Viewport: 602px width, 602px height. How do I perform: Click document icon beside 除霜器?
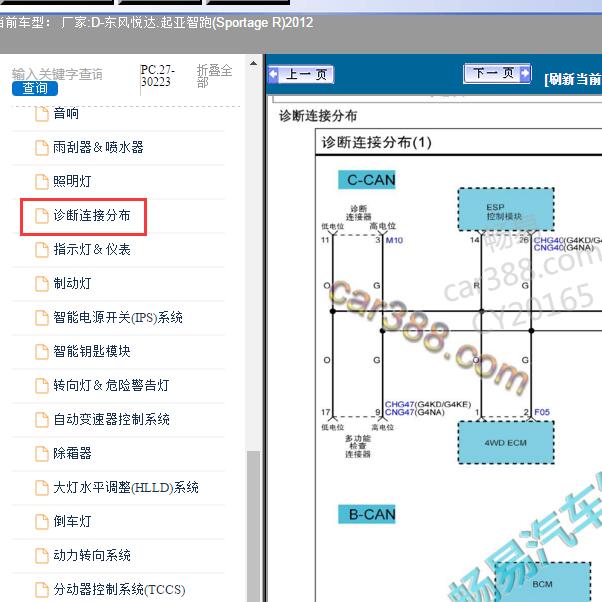click(x=41, y=454)
